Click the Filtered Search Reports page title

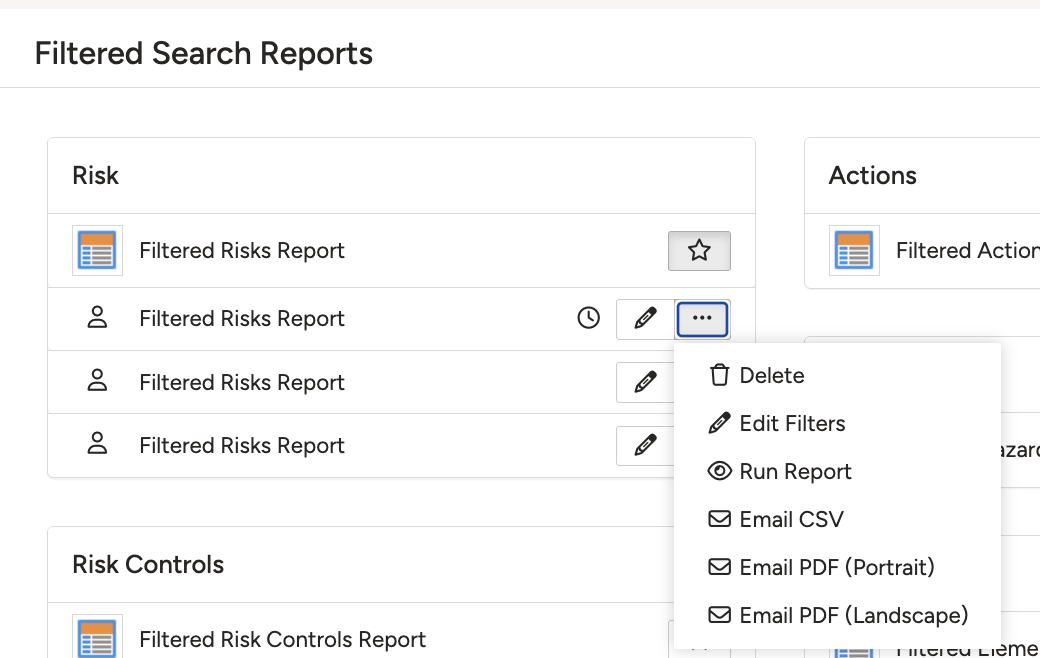(204, 54)
